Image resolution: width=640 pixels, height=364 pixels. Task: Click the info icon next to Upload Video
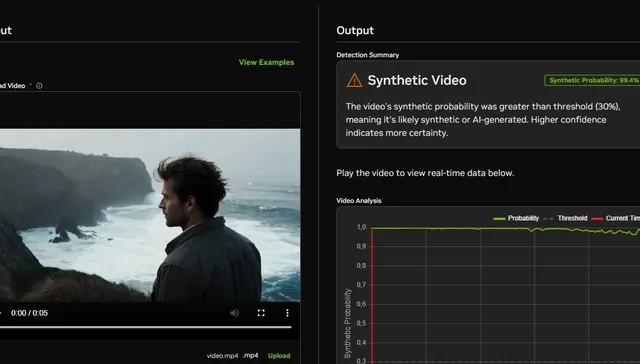click(x=39, y=86)
